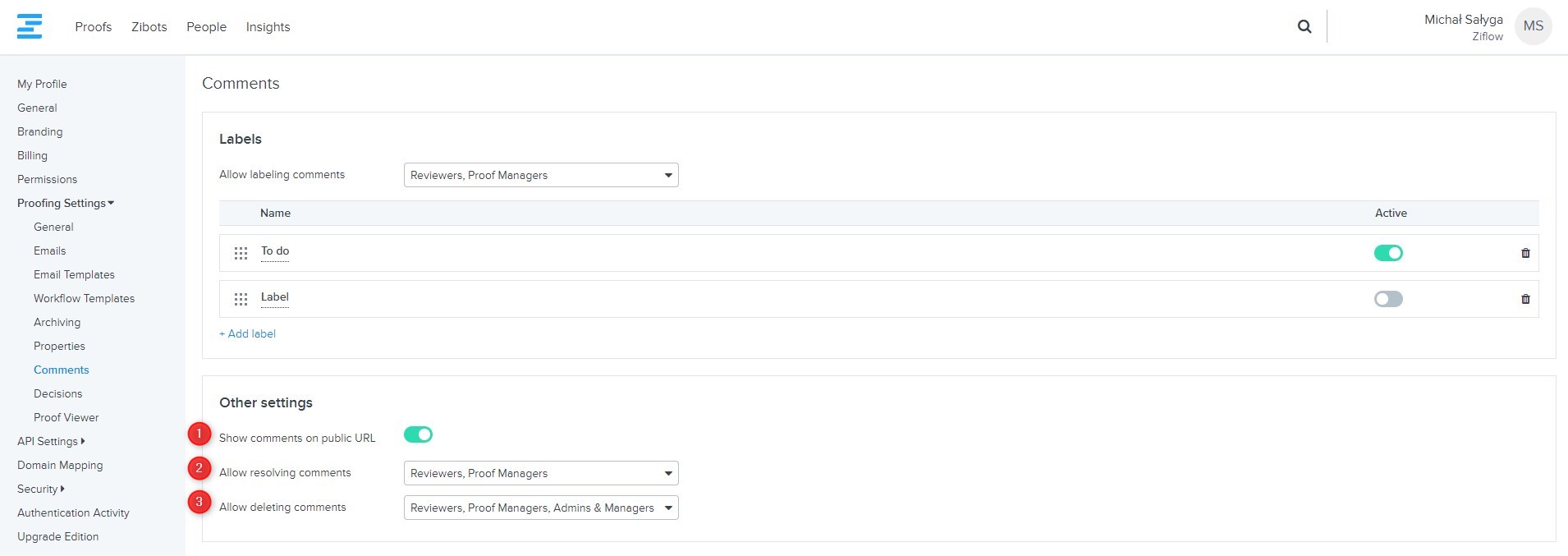Grab the drag handle of "Label" row

pyautogui.click(x=241, y=299)
